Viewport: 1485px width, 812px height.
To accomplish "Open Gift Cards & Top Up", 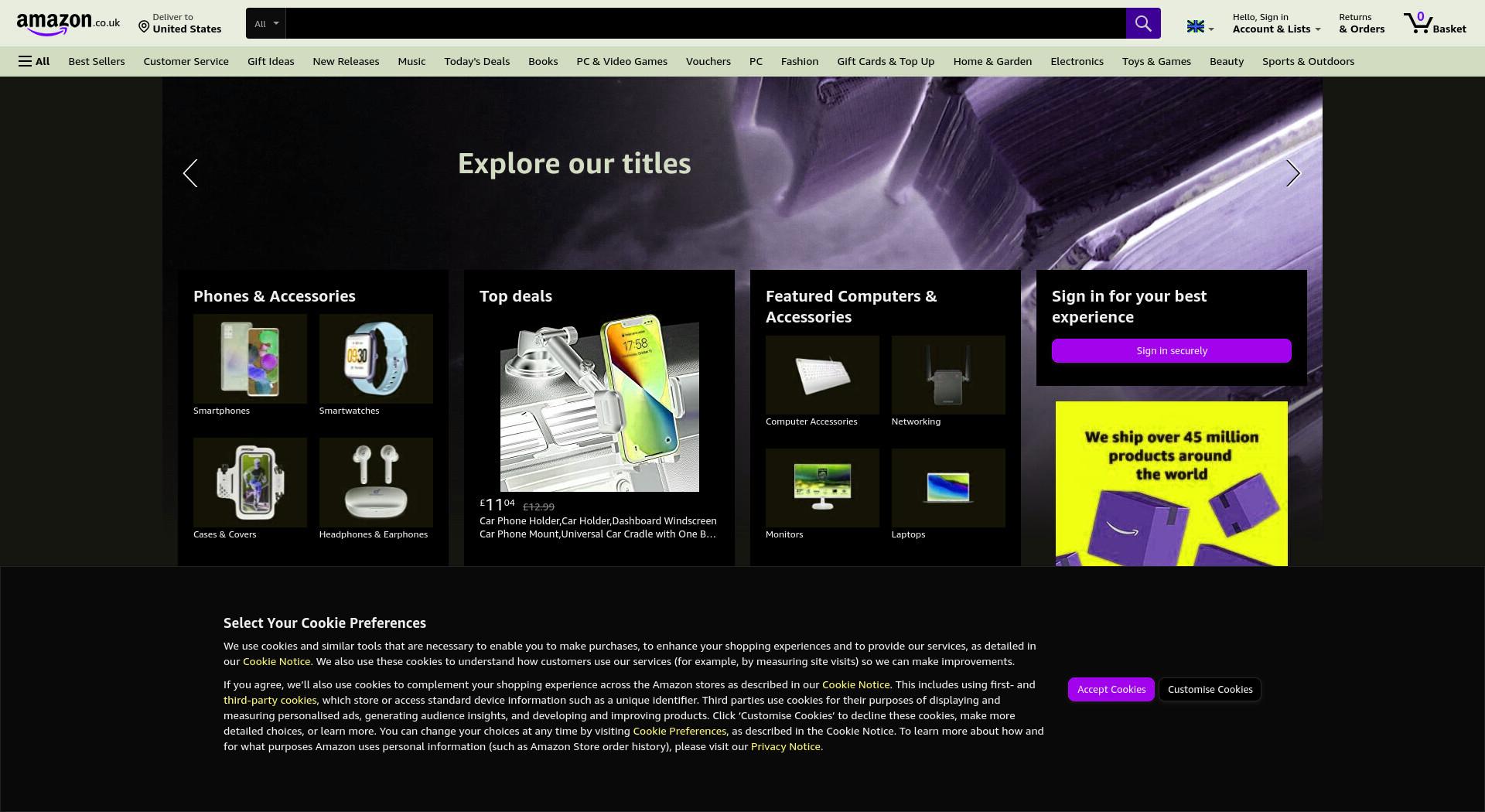I will 886,61.
